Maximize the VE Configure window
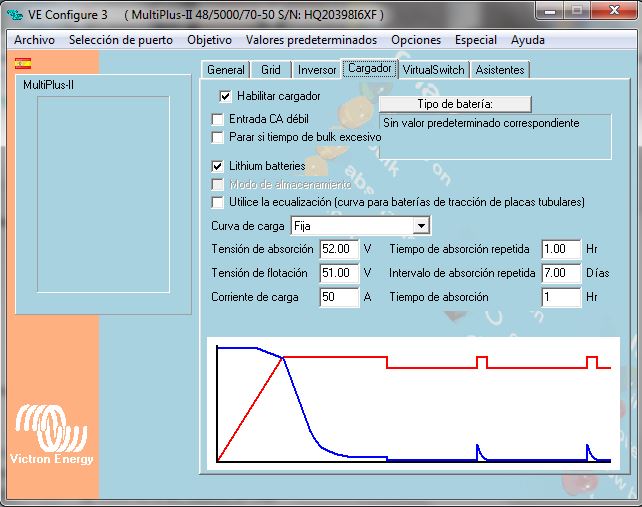 [577, 11]
